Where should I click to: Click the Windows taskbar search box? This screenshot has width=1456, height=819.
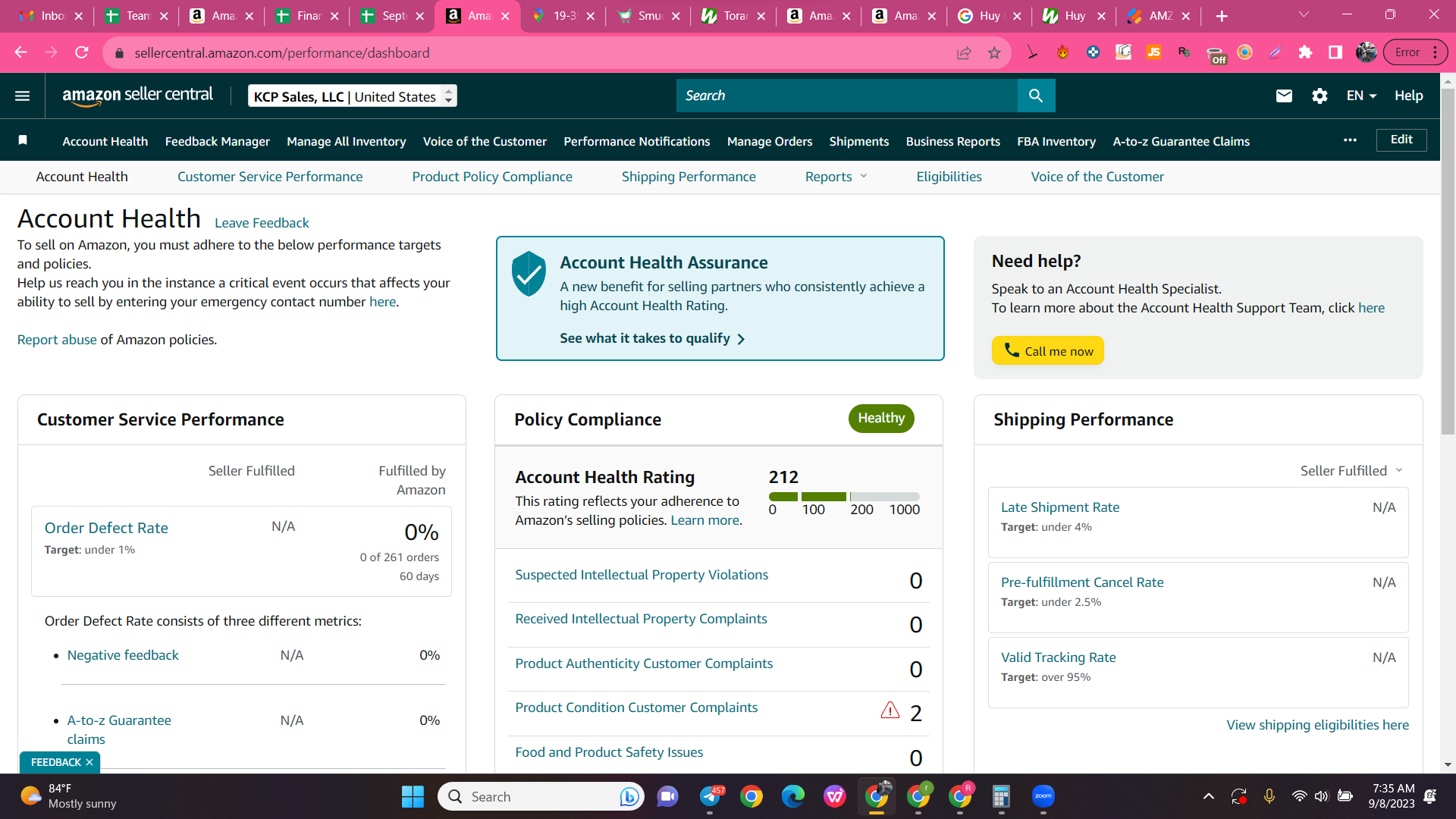click(x=541, y=796)
